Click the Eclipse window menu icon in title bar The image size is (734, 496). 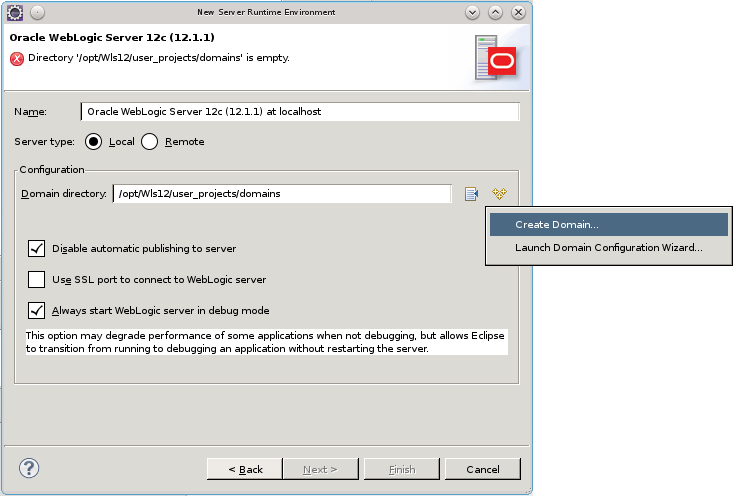[x=15, y=12]
